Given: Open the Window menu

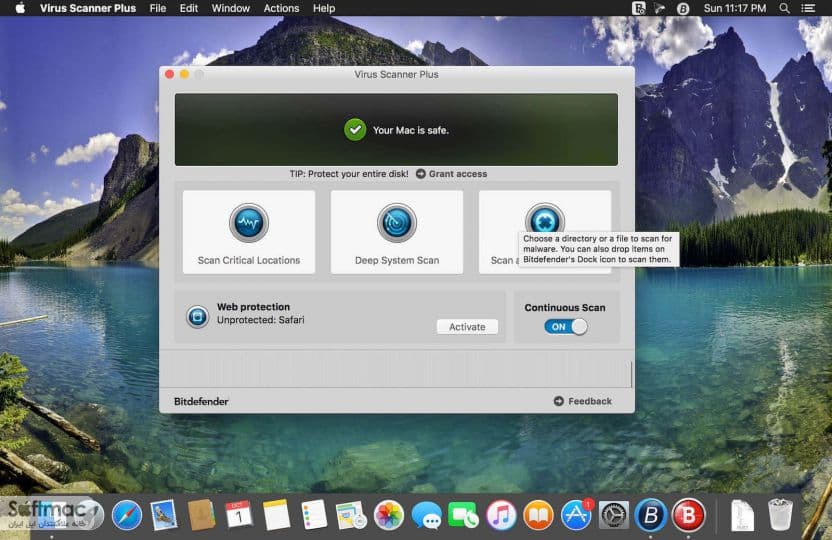Looking at the screenshot, I should [230, 8].
